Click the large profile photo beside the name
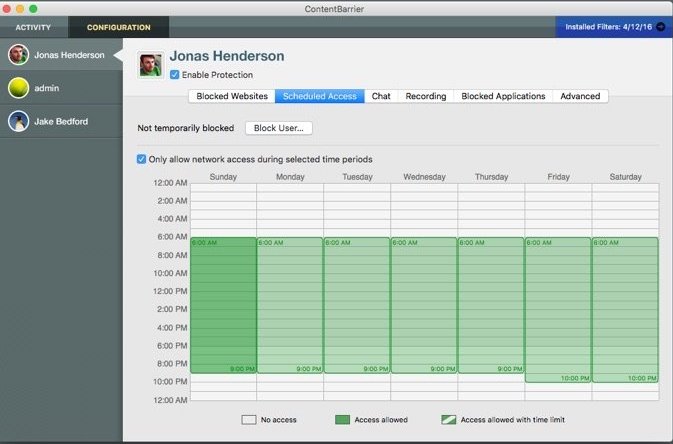The height and width of the screenshot is (444, 673). click(x=151, y=64)
